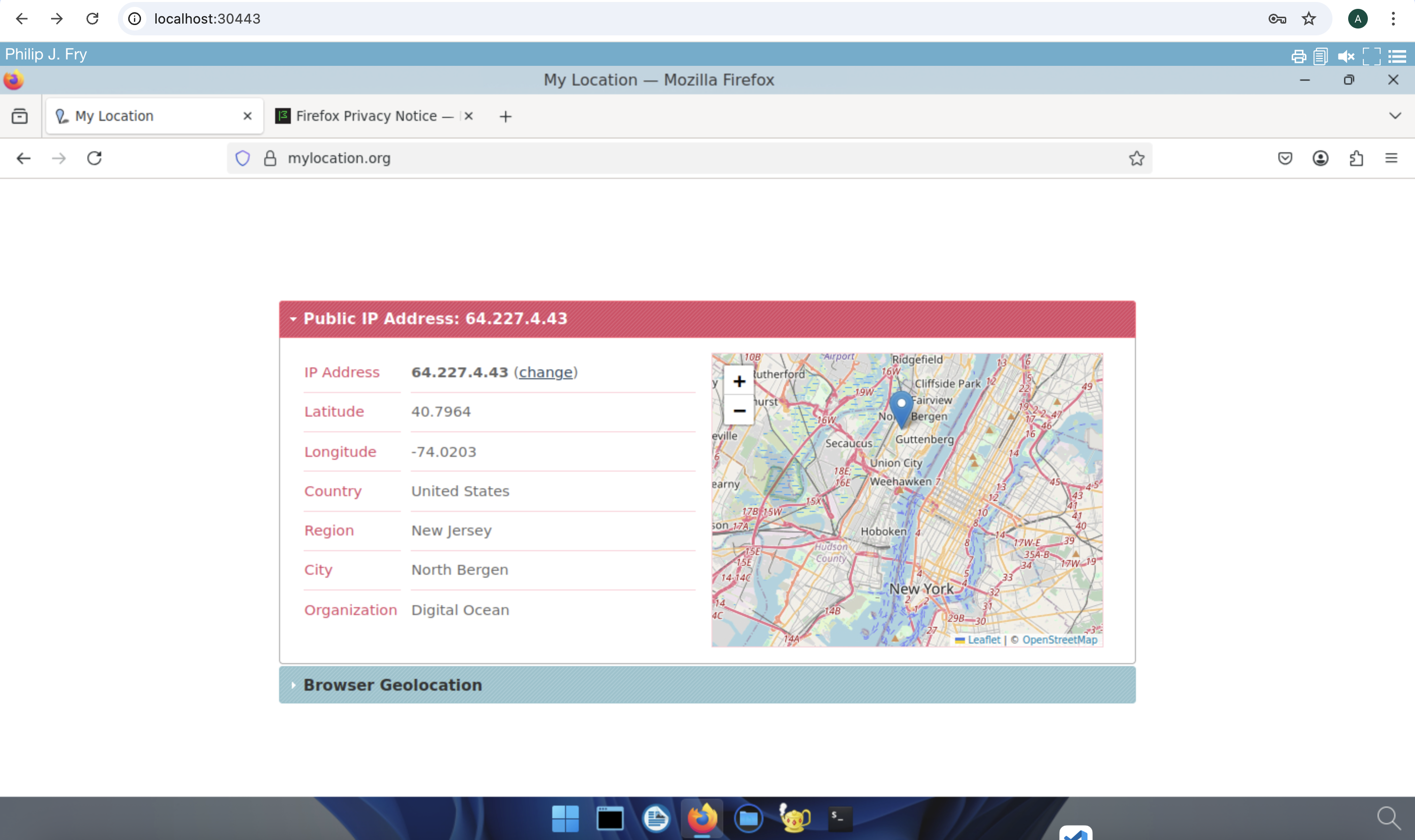Viewport: 1415px width, 840px height.
Task: Click the Firefox tracking protection shield icon
Action: coord(242,158)
